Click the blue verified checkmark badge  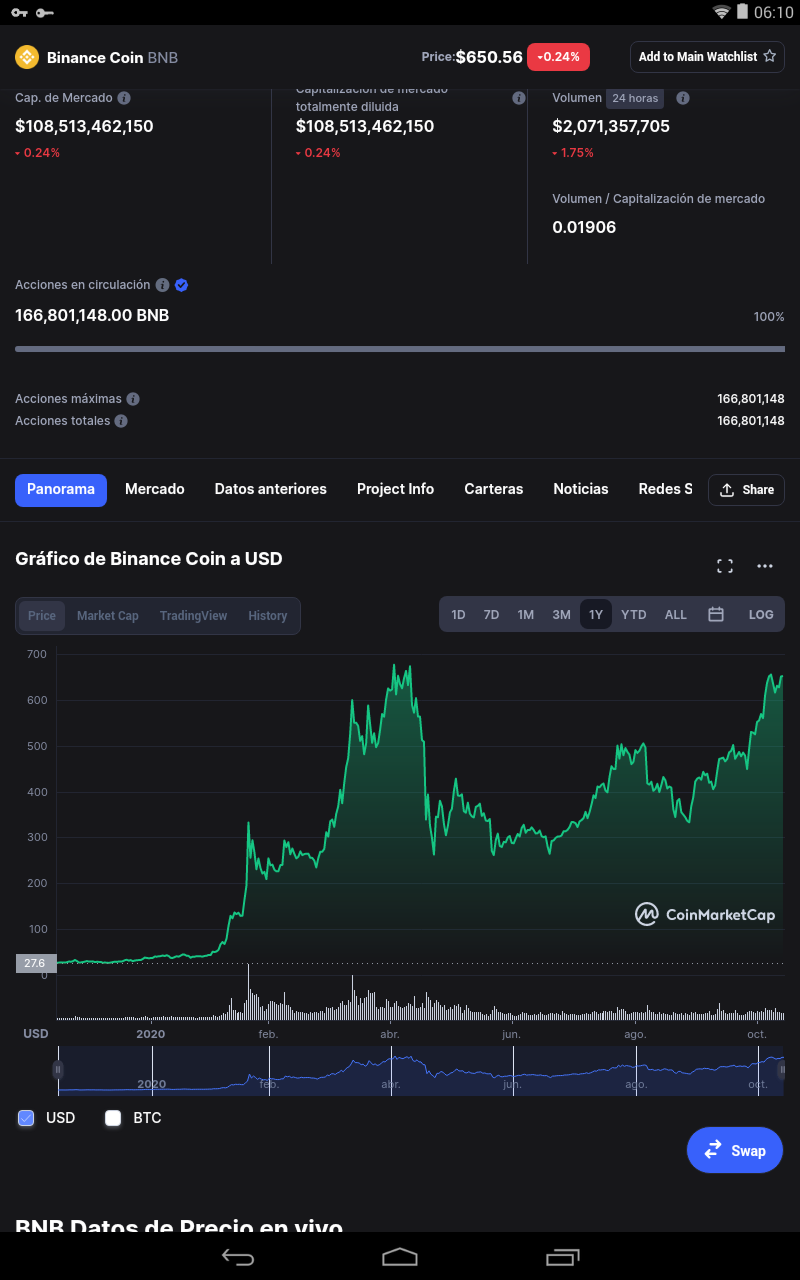[x=181, y=285]
